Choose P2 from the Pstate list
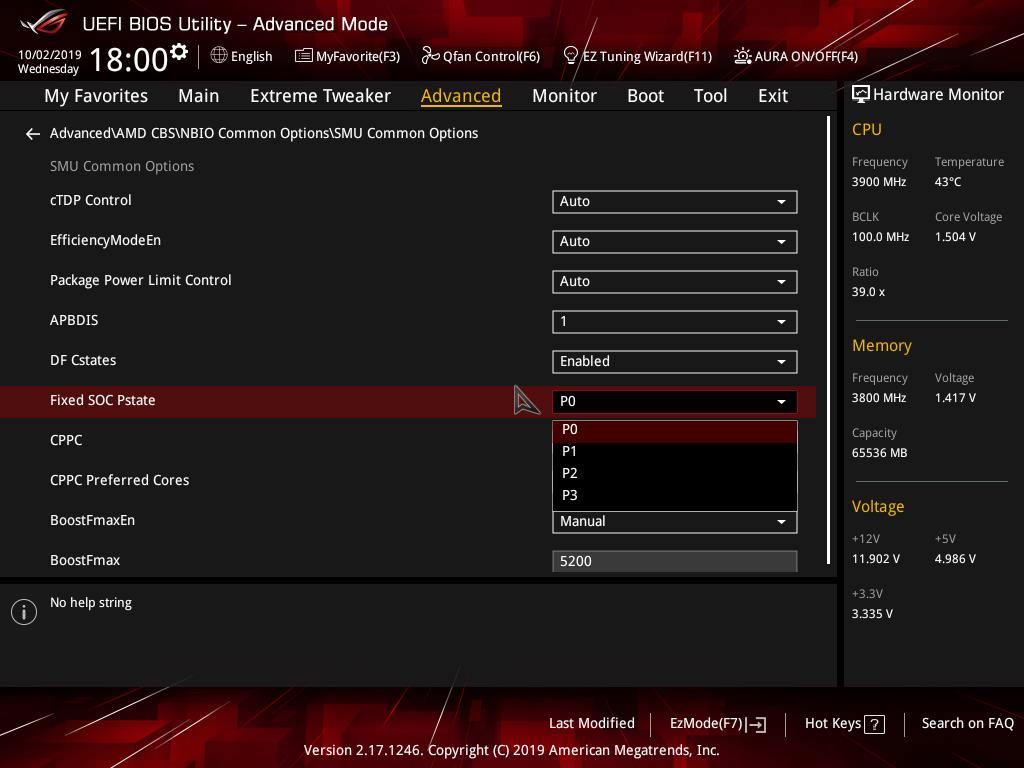The width and height of the screenshot is (1024, 768). (675, 473)
